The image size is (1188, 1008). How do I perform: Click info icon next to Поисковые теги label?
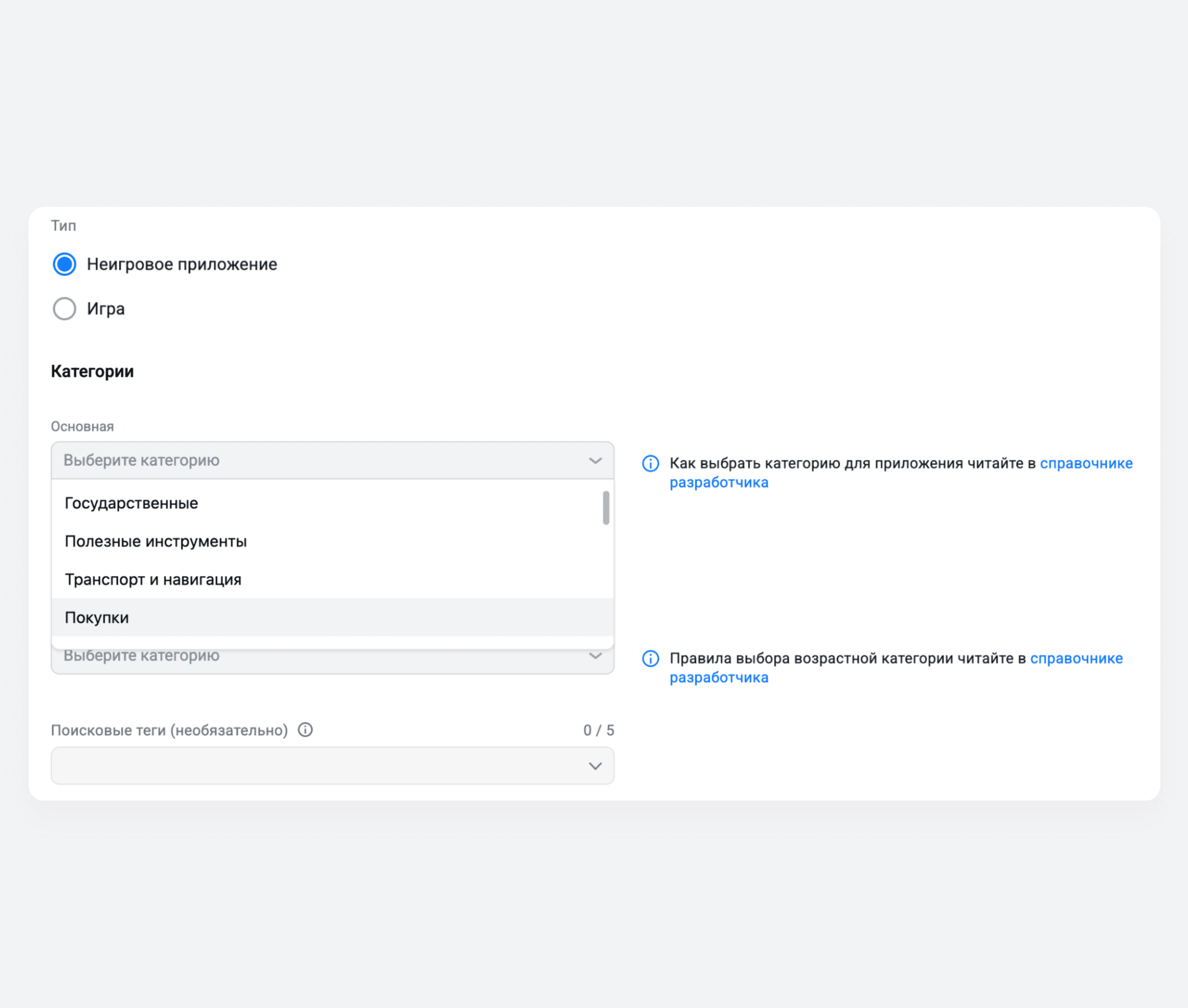(305, 730)
